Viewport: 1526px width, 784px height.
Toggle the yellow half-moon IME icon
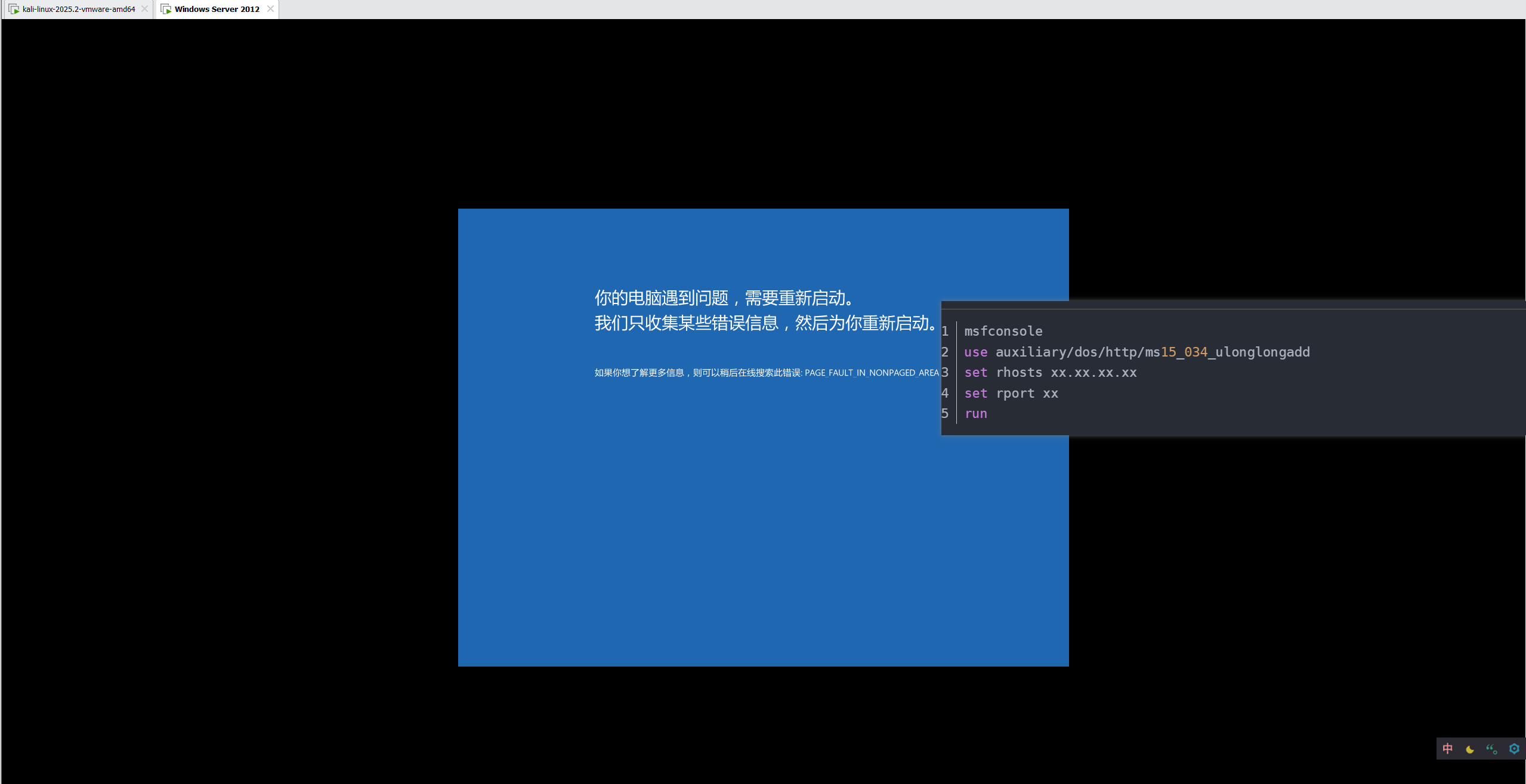tap(1469, 749)
